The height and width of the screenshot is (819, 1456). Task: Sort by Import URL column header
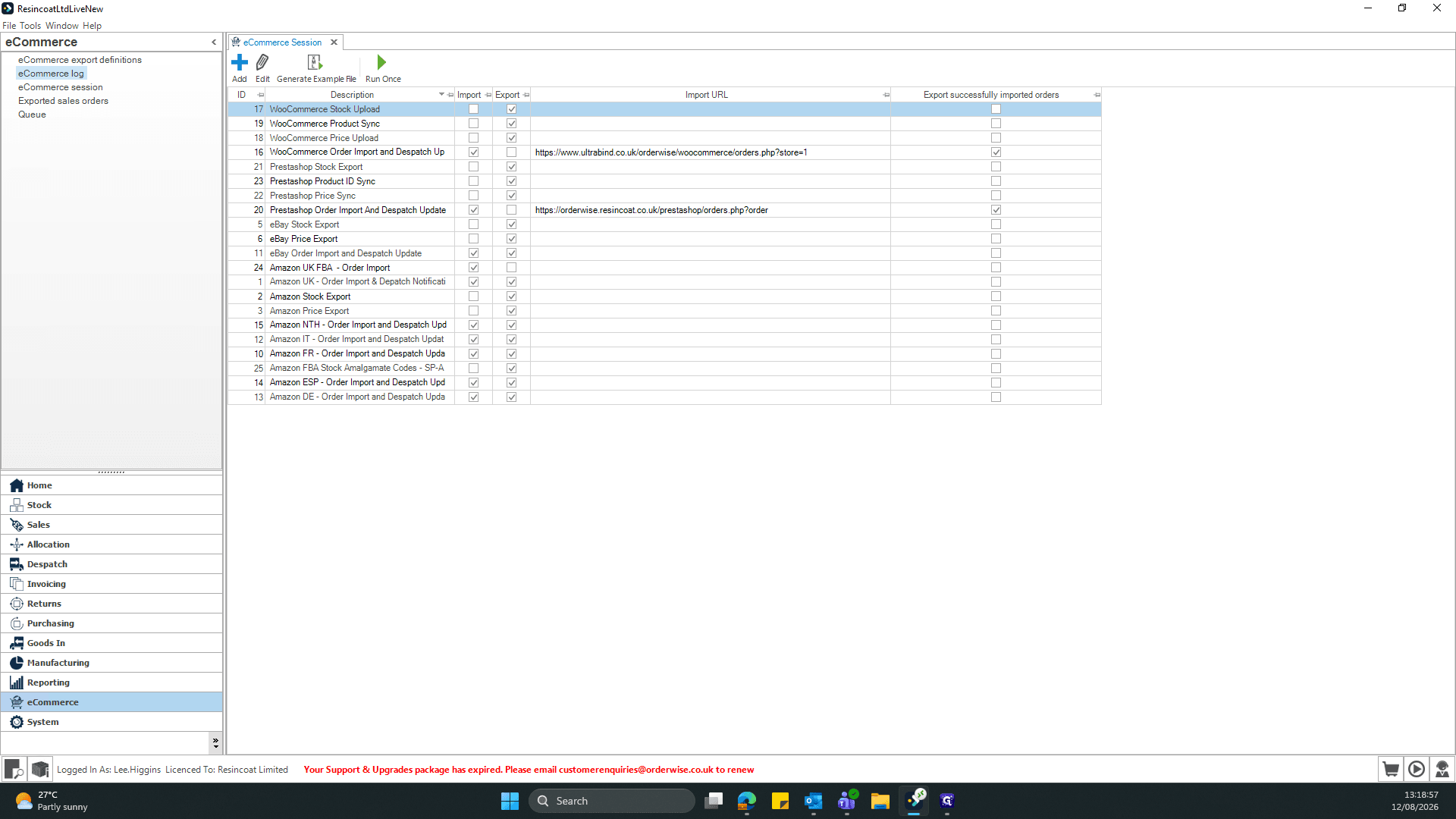click(x=706, y=95)
